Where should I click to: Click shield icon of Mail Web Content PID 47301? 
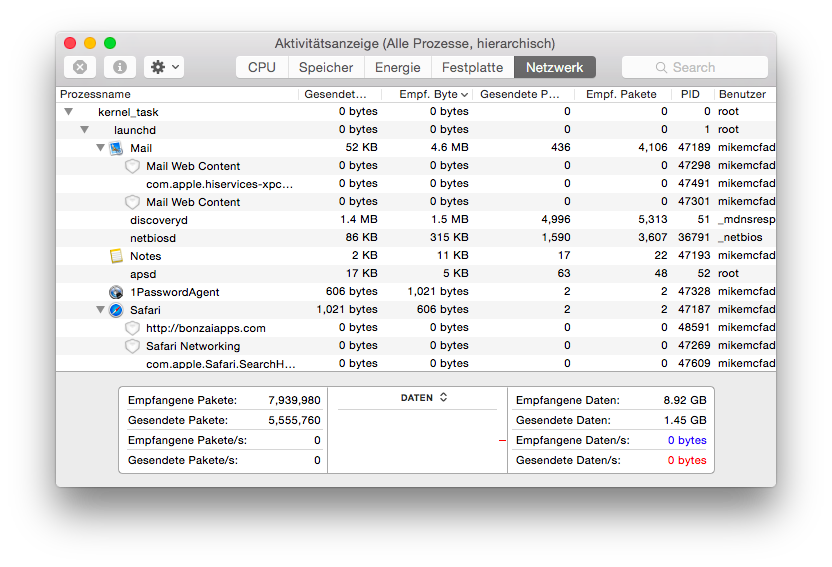(x=132, y=202)
